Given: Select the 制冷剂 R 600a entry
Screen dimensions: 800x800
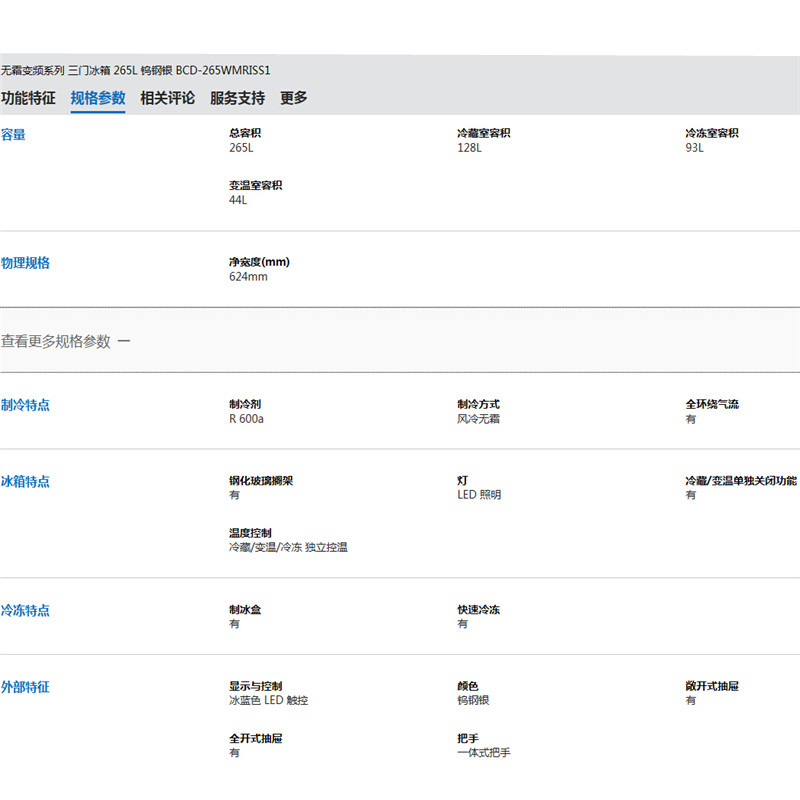Looking at the screenshot, I should click(x=246, y=412).
